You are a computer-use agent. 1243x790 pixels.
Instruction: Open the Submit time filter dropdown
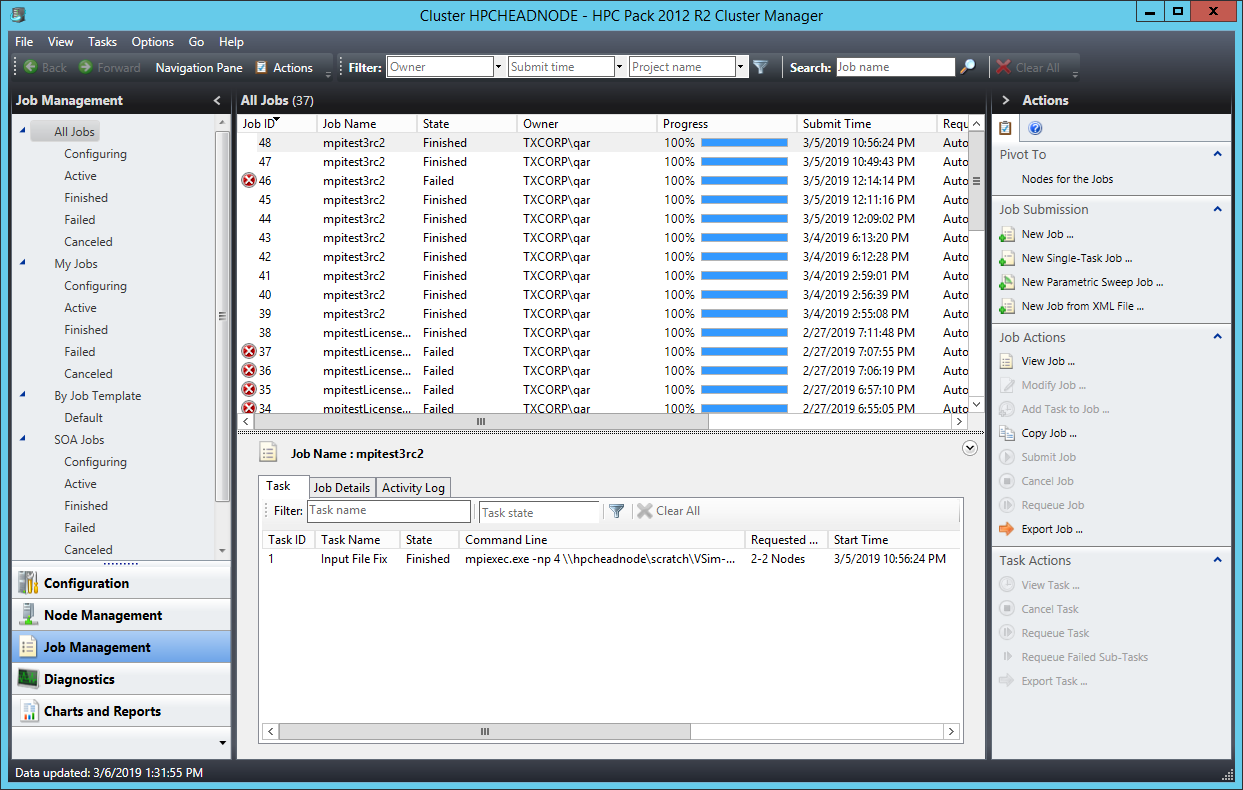click(x=619, y=67)
